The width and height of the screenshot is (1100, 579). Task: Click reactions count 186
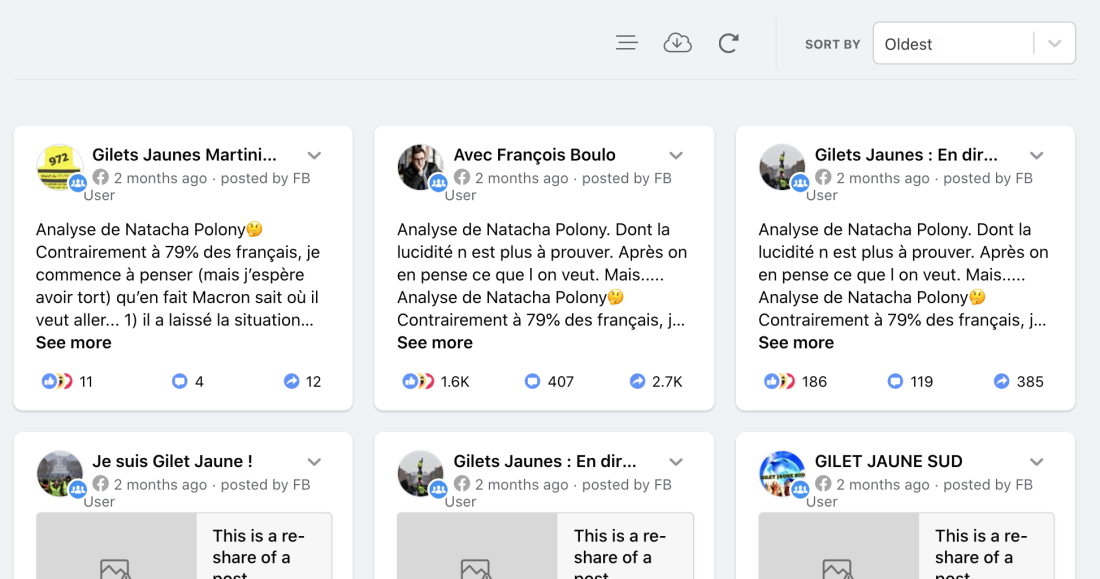[x=814, y=382]
